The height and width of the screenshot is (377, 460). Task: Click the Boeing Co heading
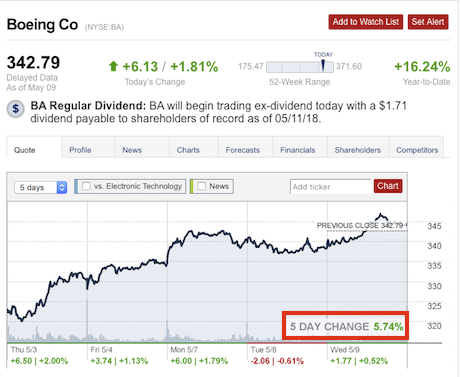pos(42,25)
